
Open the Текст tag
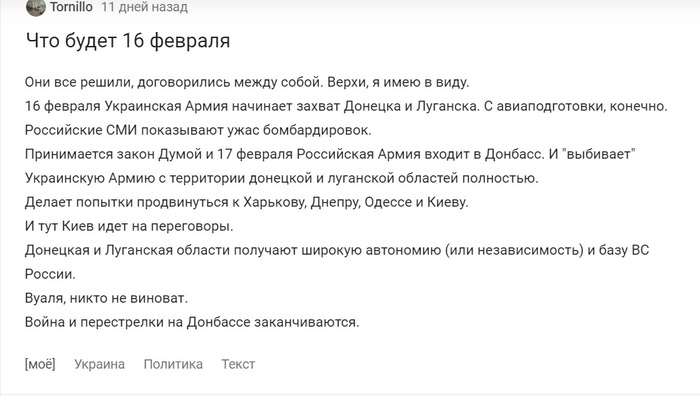[238, 364]
